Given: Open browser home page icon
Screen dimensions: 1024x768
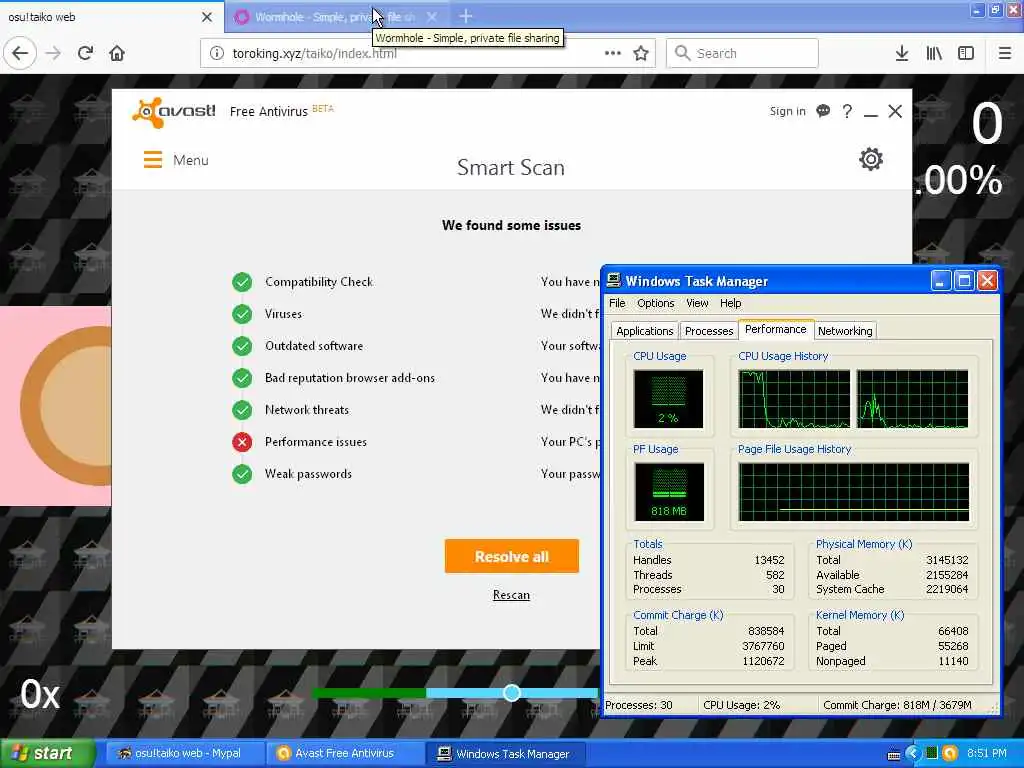Looking at the screenshot, I should click(x=117, y=54).
